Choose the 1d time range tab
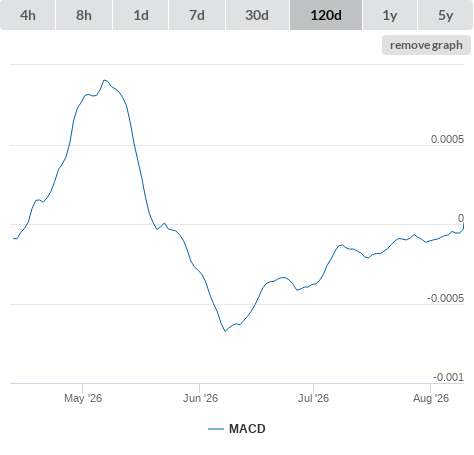 coord(141,15)
